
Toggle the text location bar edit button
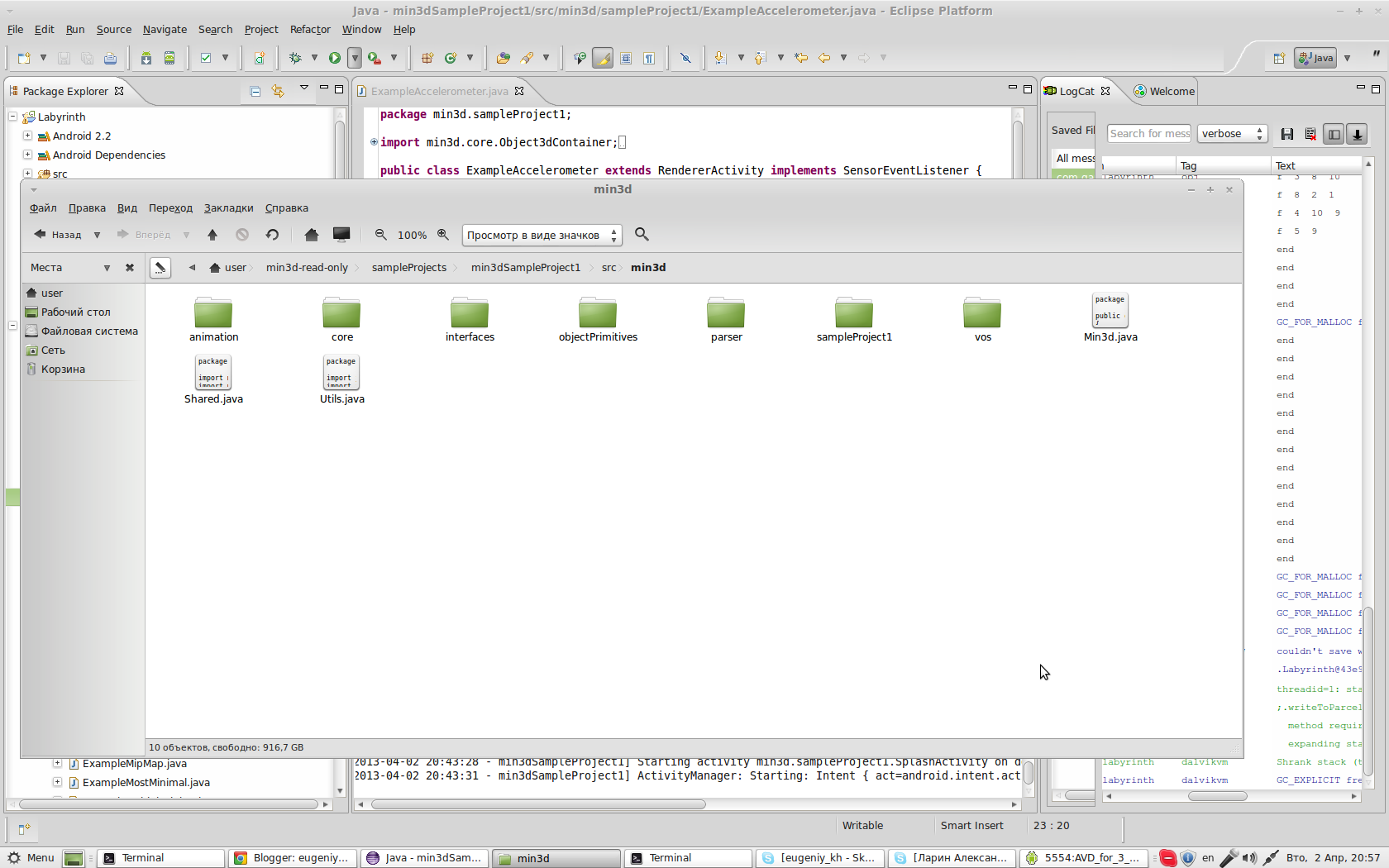tap(160, 268)
